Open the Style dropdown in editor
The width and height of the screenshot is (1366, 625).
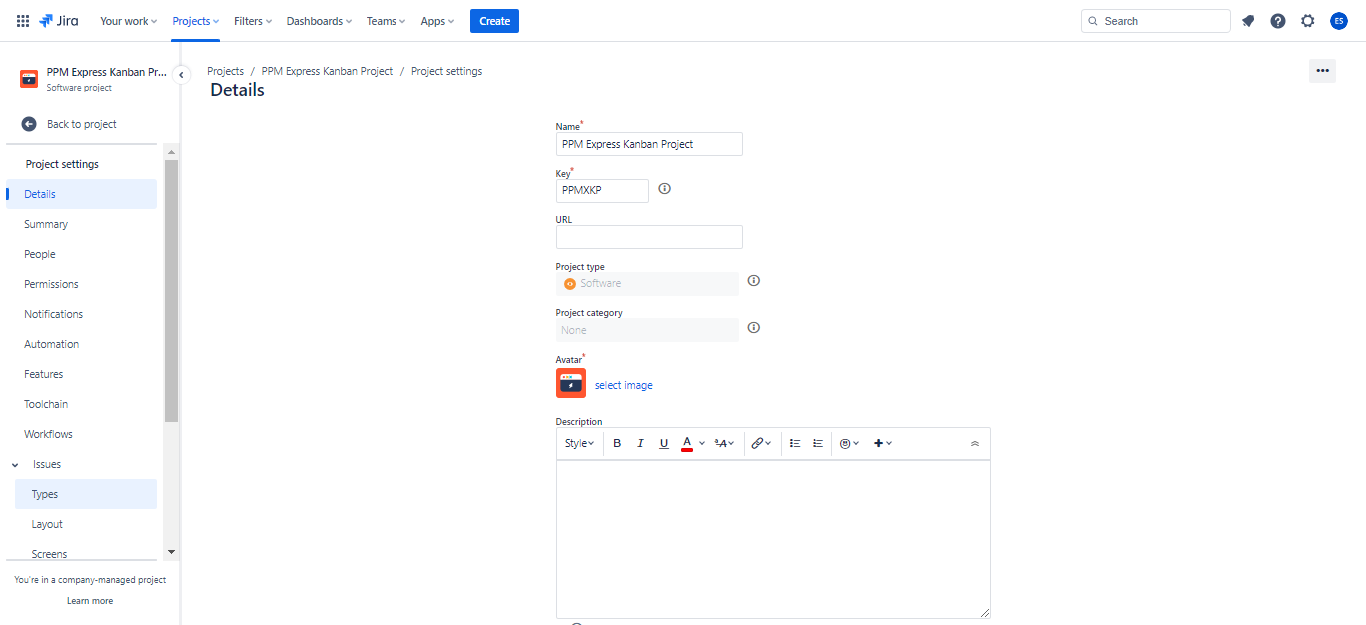click(579, 443)
